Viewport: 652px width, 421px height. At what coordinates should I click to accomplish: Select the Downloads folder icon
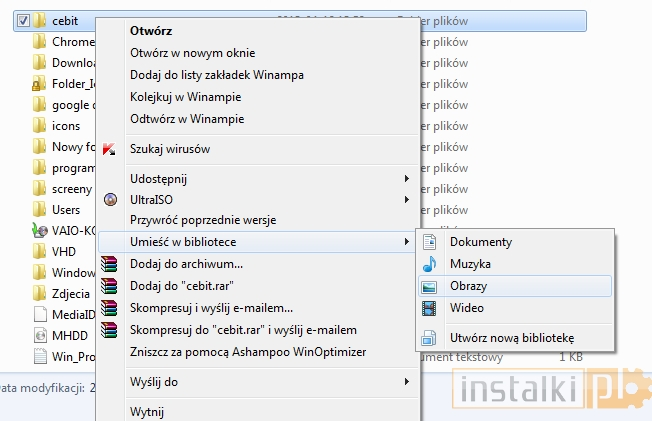point(39,63)
